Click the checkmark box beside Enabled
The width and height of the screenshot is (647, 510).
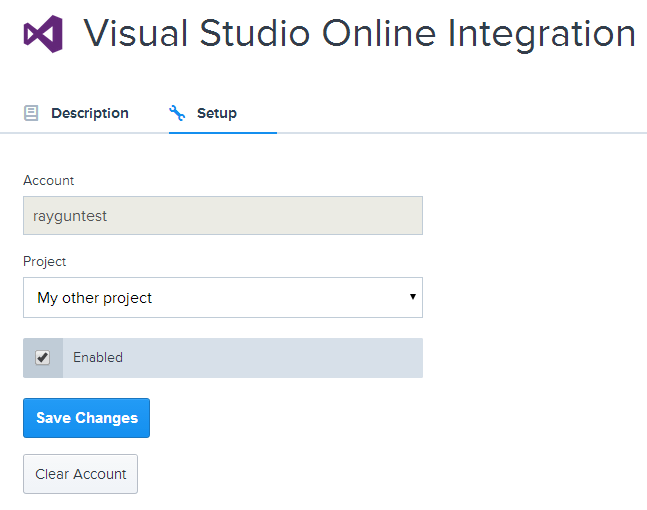point(43,357)
